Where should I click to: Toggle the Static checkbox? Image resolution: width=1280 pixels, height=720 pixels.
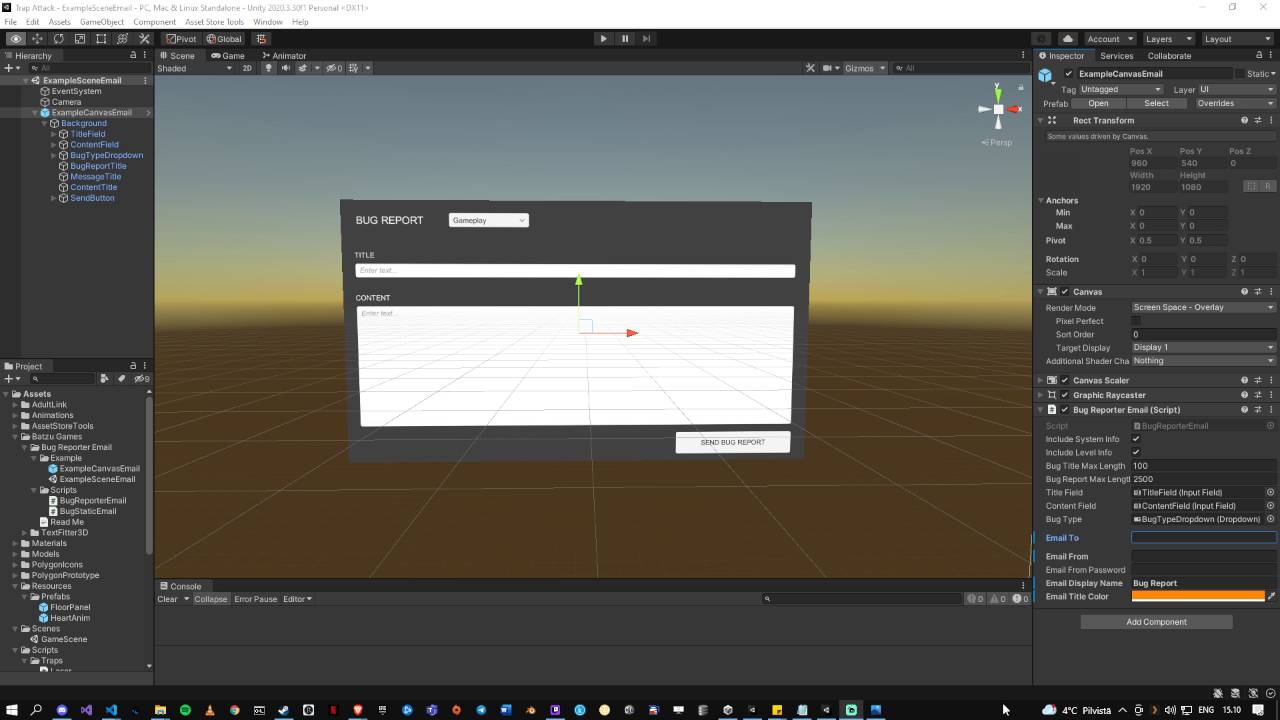(1240, 74)
